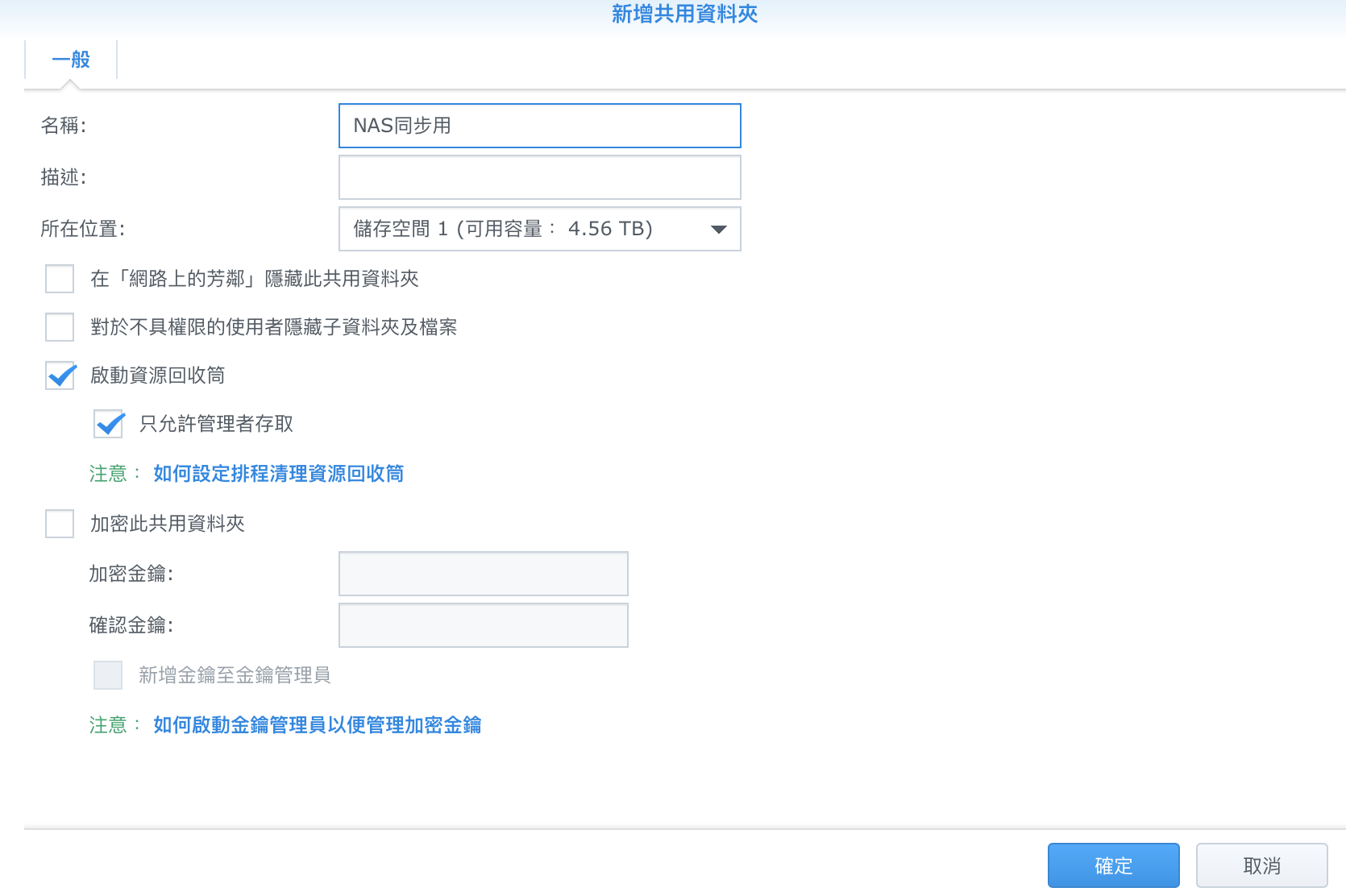Enable the 加密此共用資料夾 checkbox

pos(60,524)
